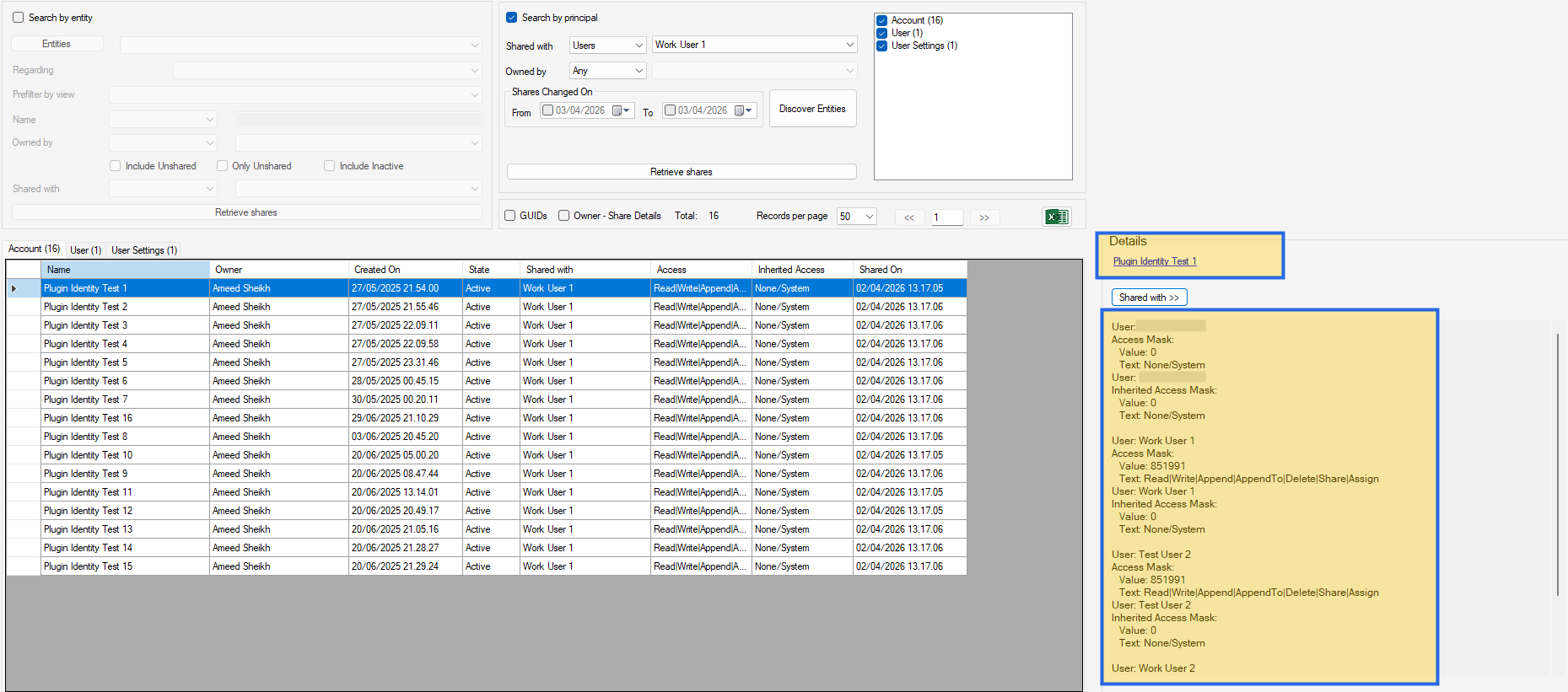Open the Owned by Any dropdown

tap(608, 71)
